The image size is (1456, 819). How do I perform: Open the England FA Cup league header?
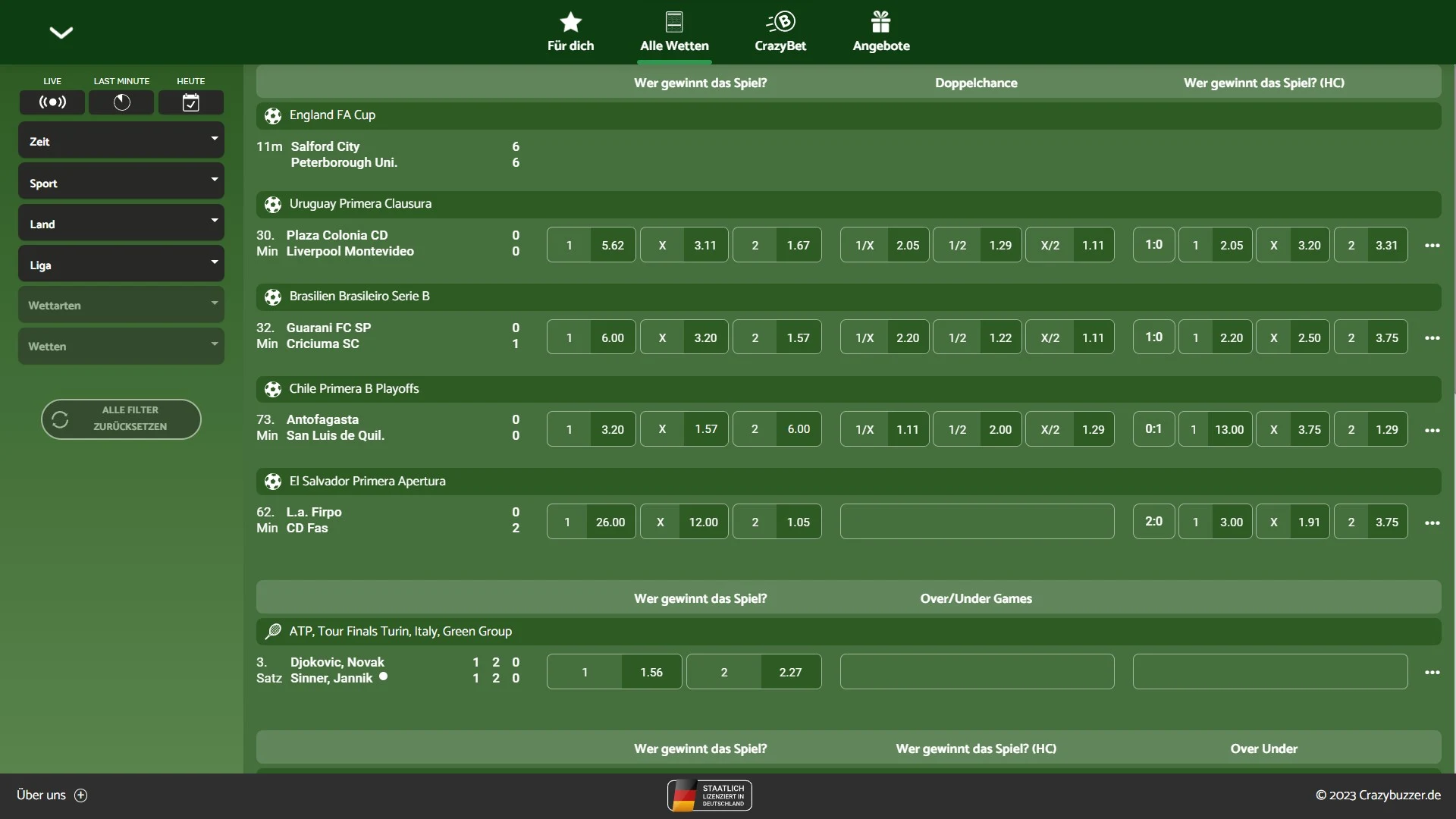pyautogui.click(x=849, y=115)
